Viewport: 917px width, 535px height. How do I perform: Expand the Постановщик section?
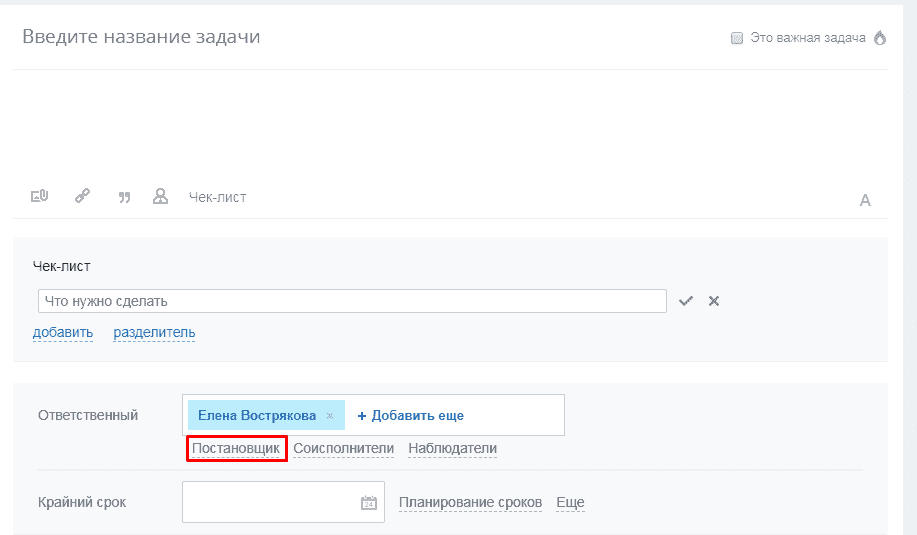coord(236,449)
